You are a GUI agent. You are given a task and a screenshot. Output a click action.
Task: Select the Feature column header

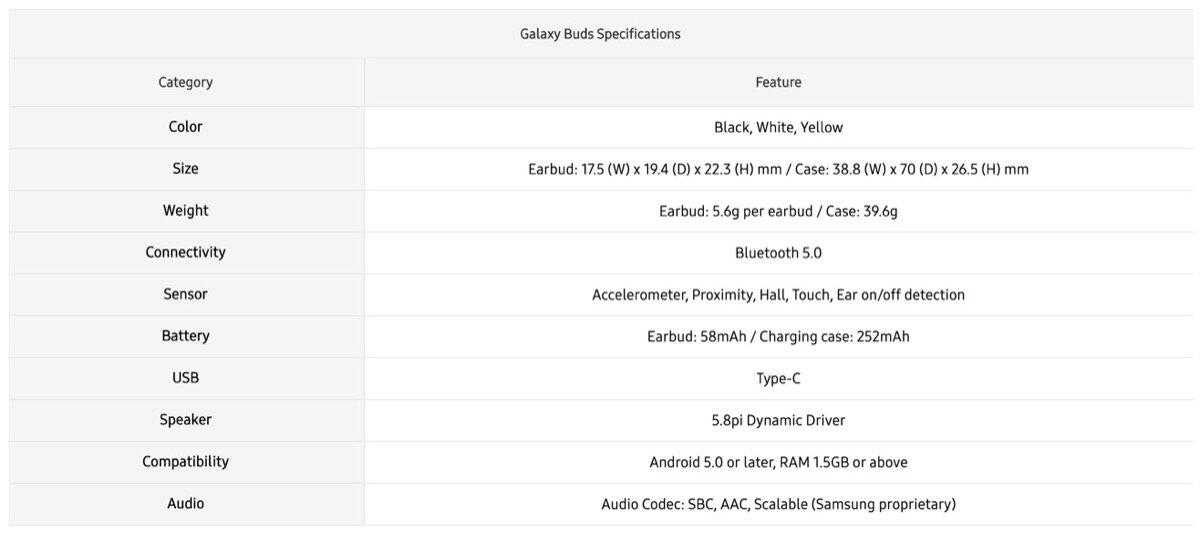point(778,82)
